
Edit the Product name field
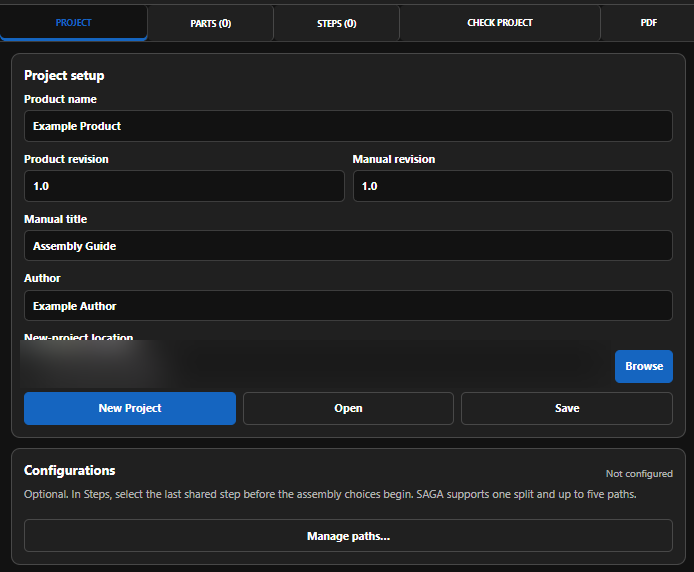tap(348, 126)
